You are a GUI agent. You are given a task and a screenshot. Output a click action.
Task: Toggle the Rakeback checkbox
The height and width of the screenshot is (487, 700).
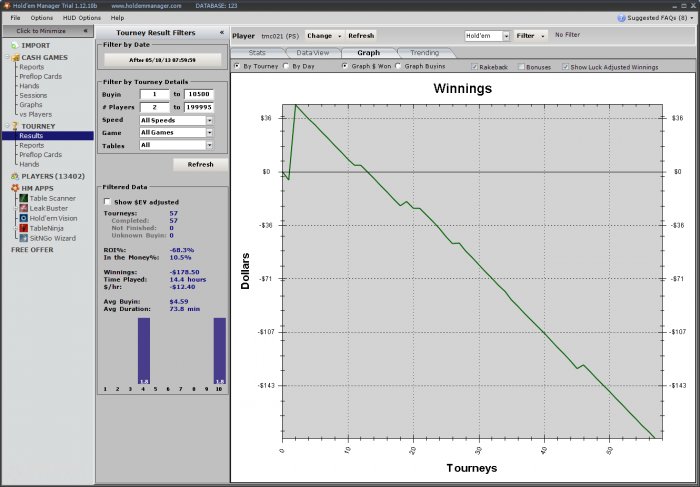(474, 66)
